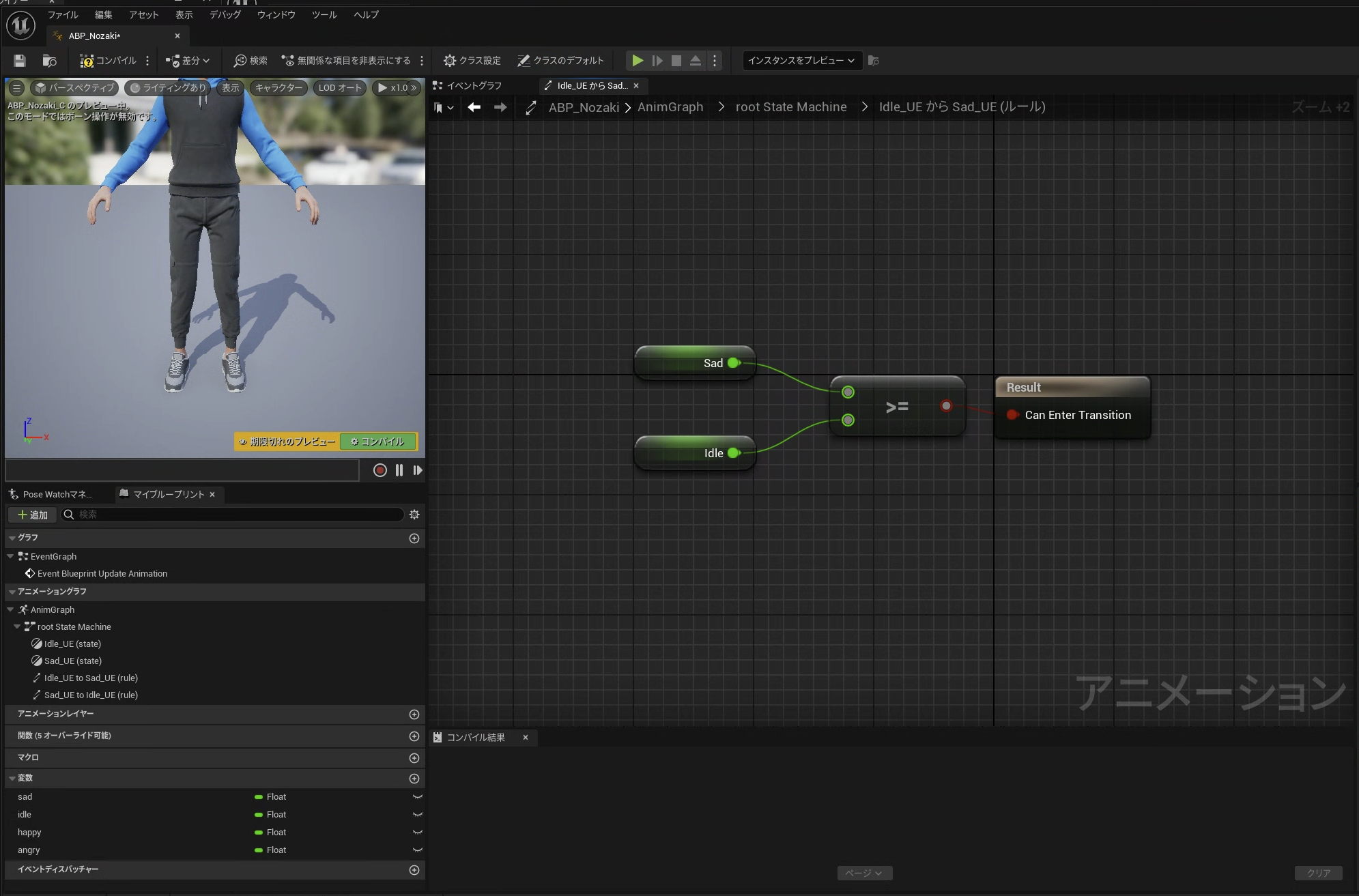Switch to the イベントグラフ tab

tap(474, 85)
